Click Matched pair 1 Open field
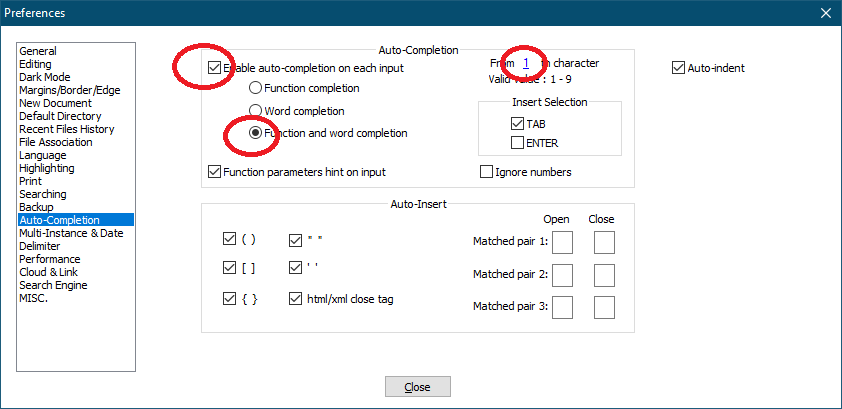842x409 pixels. [563, 243]
